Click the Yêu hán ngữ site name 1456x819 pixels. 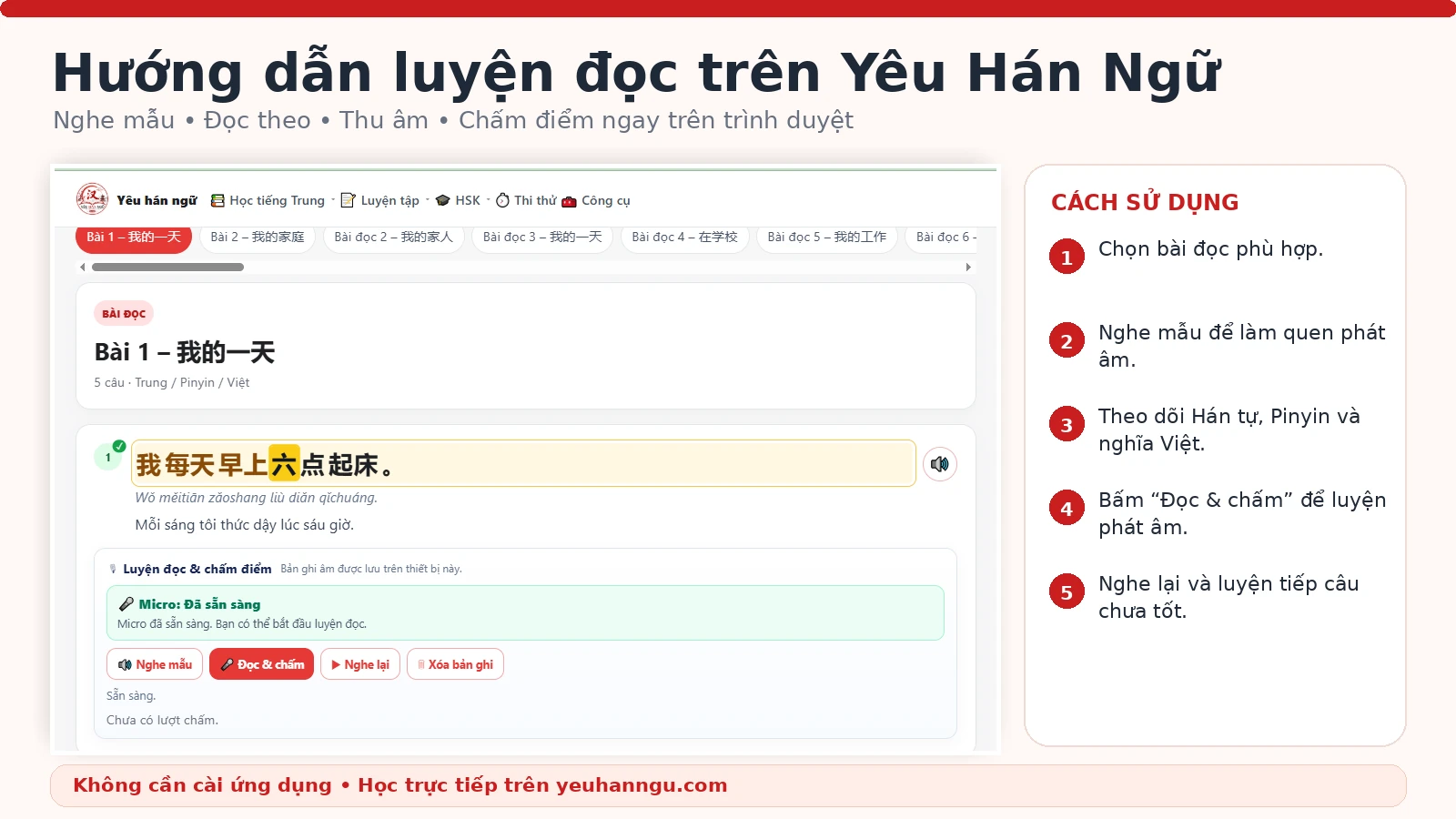(x=157, y=200)
